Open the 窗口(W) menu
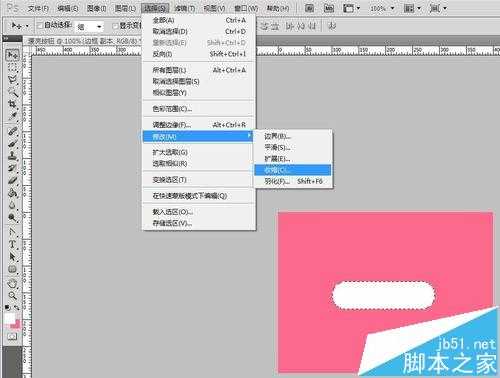 [x=246, y=8]
